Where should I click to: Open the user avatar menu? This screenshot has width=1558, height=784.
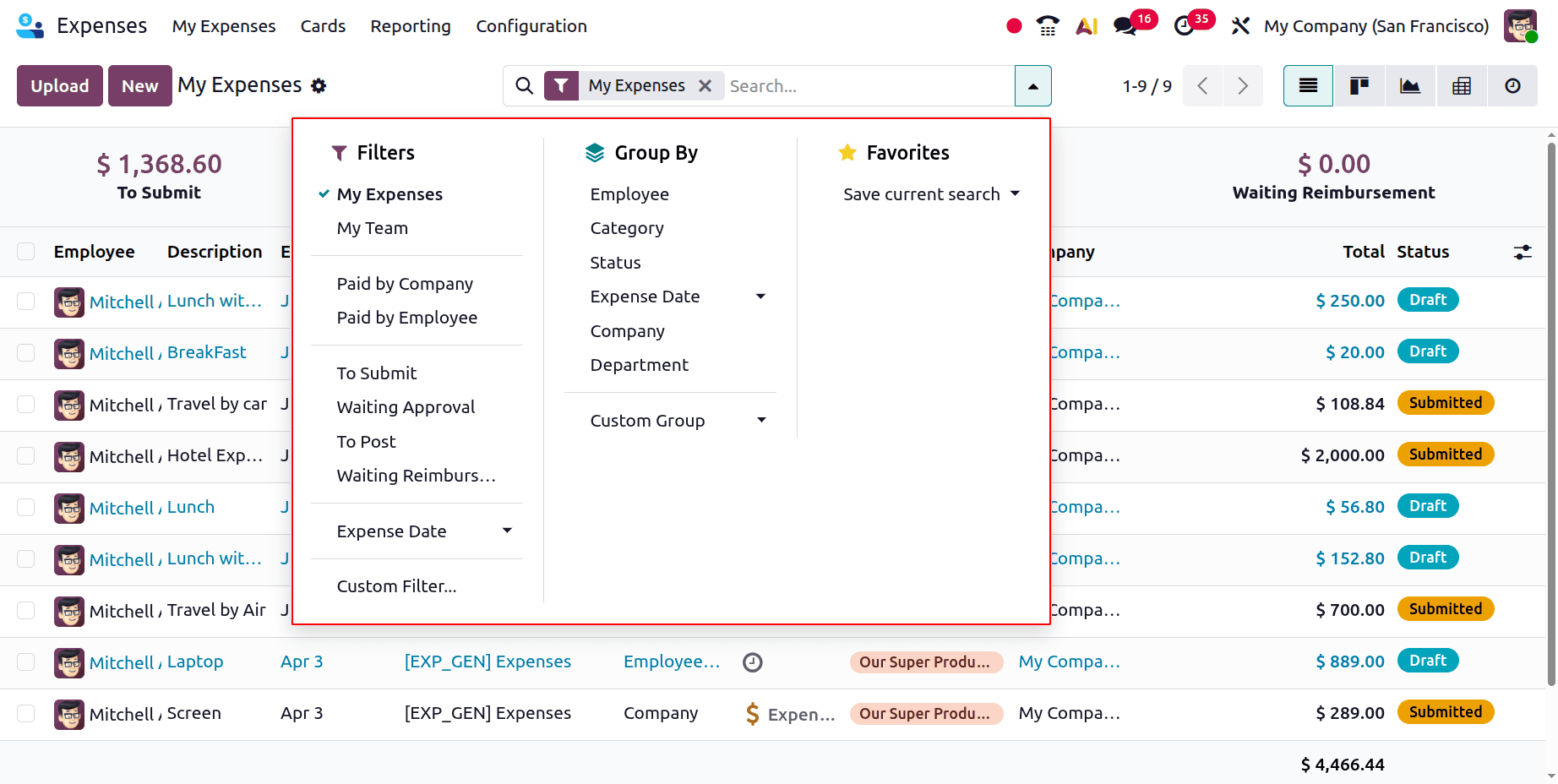[x=1520, y=26]
